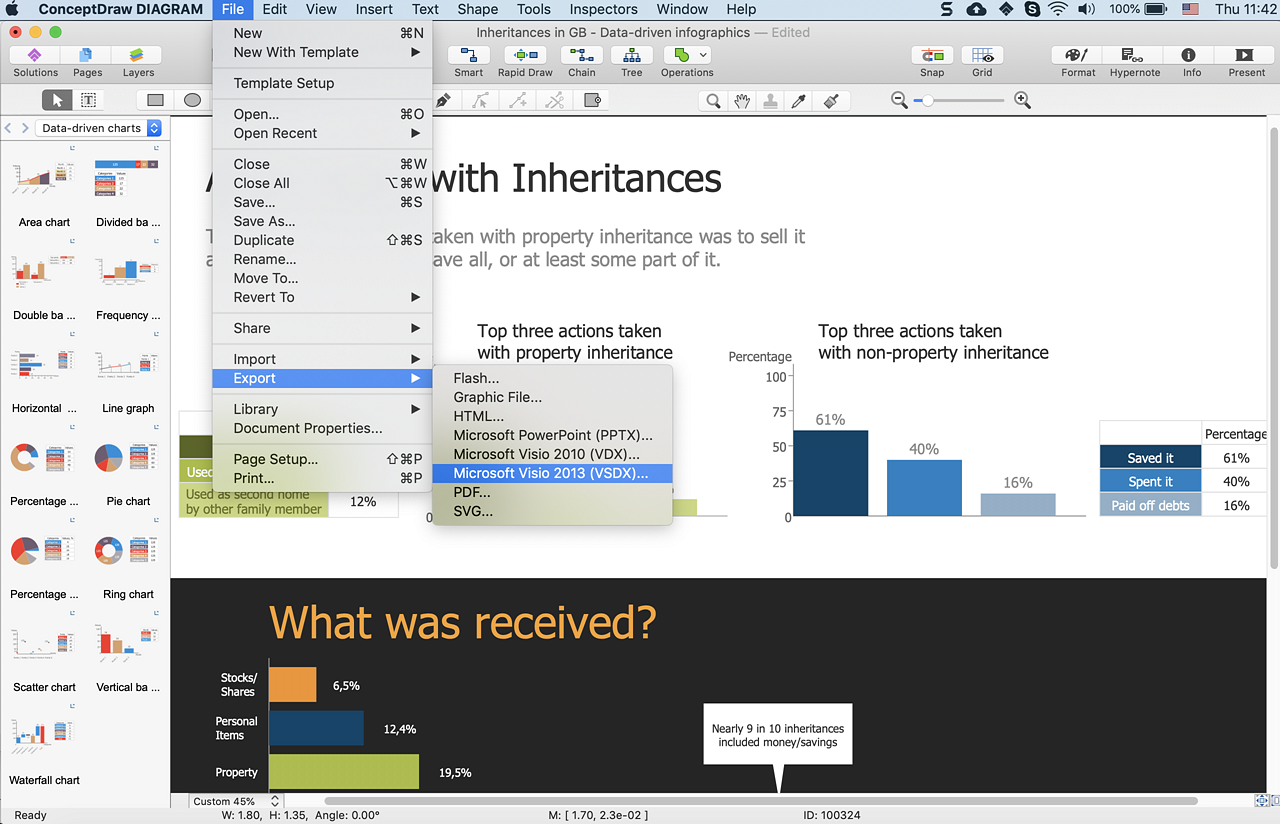
Task: Click Save As in File menu
Action: [322, 221]
